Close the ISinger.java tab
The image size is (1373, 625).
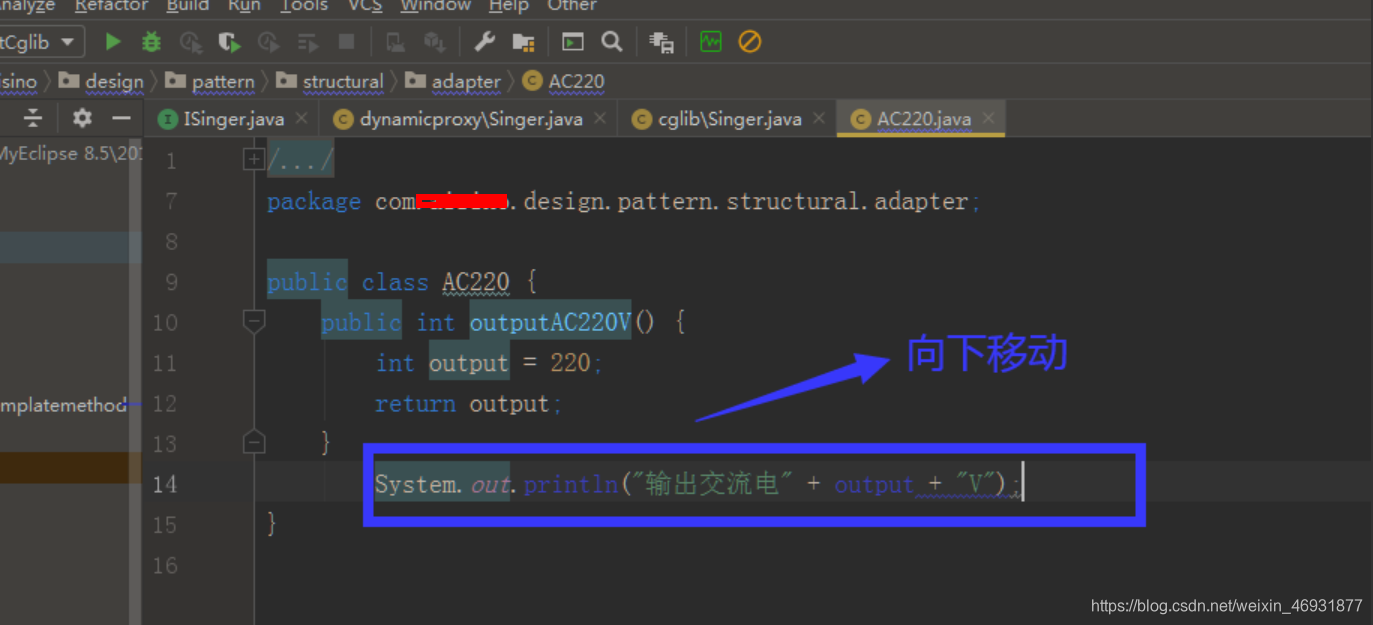coord(301,118)
